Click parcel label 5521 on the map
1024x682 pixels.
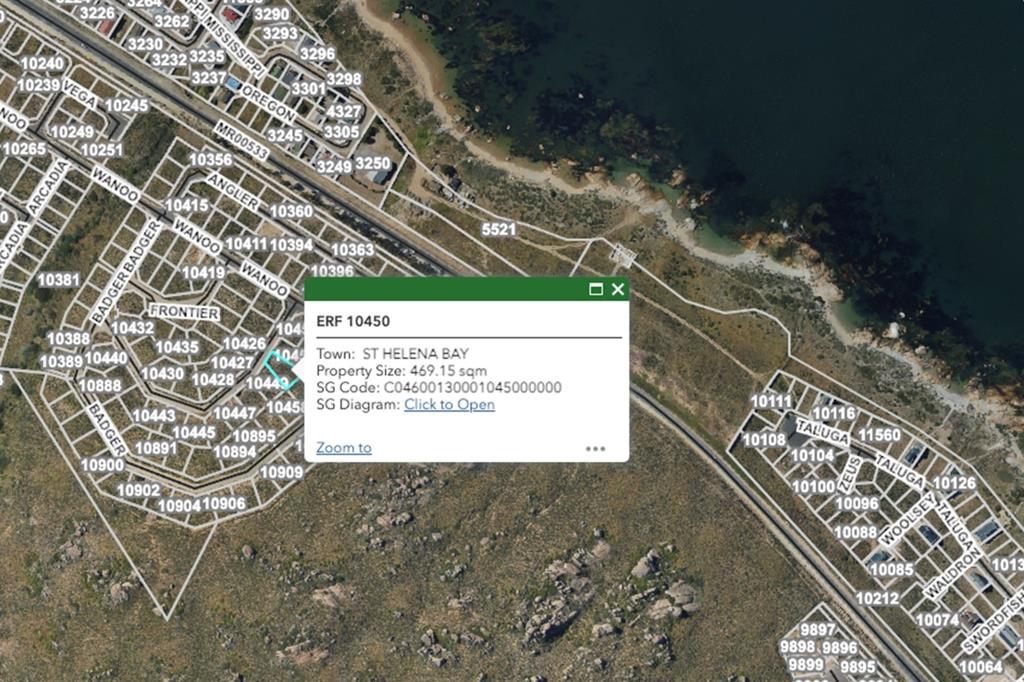(498, 229)
